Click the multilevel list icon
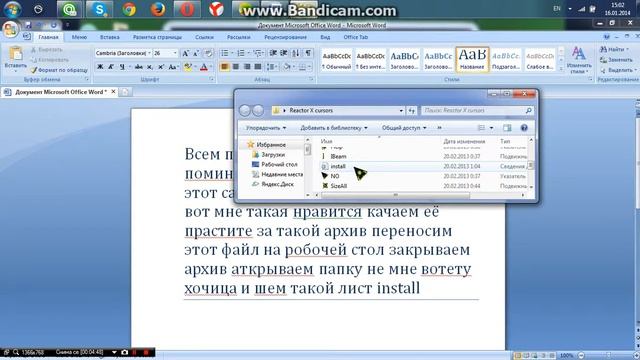Viewport: 640px width, 360px height. click(258, 53)
